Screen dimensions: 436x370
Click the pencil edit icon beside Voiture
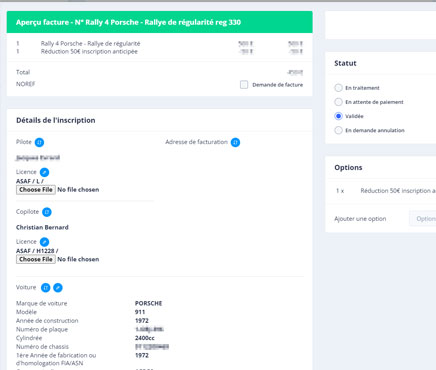[x=58, y=288]
